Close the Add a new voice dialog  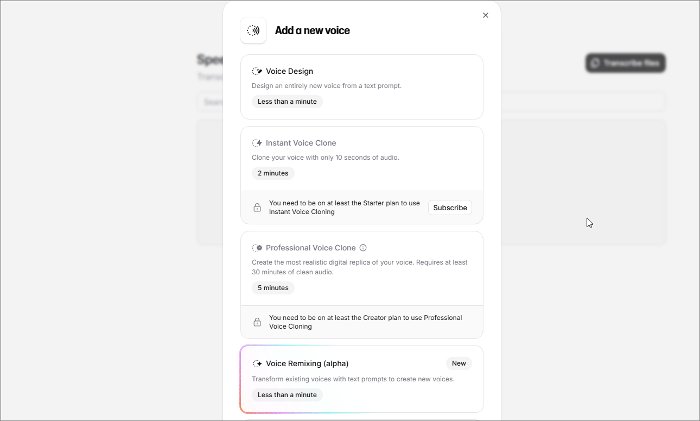(486, 15)
